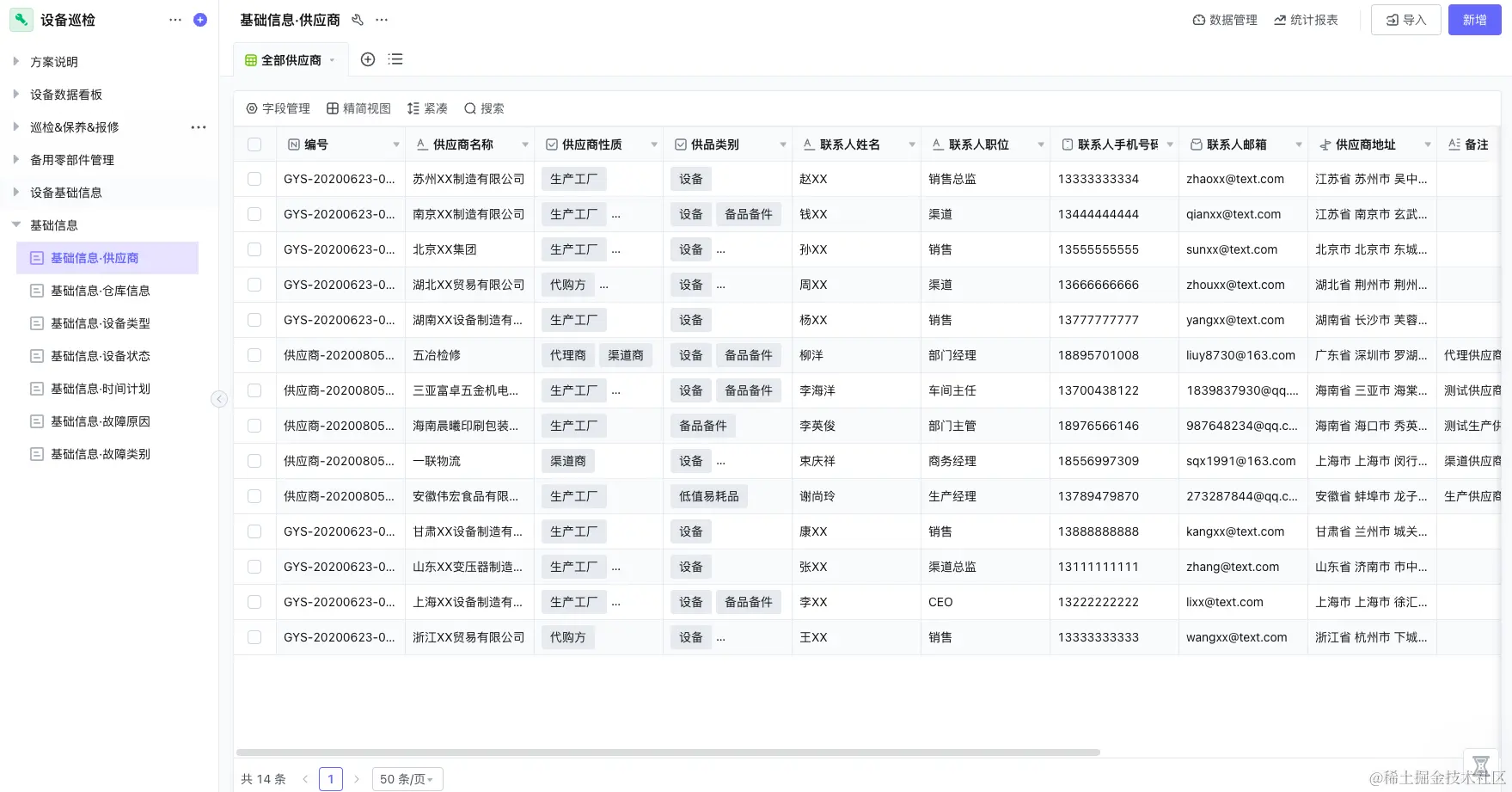Select the 全部供应商 tab
Screen dimensions: 1512x792
pos(291,60)
